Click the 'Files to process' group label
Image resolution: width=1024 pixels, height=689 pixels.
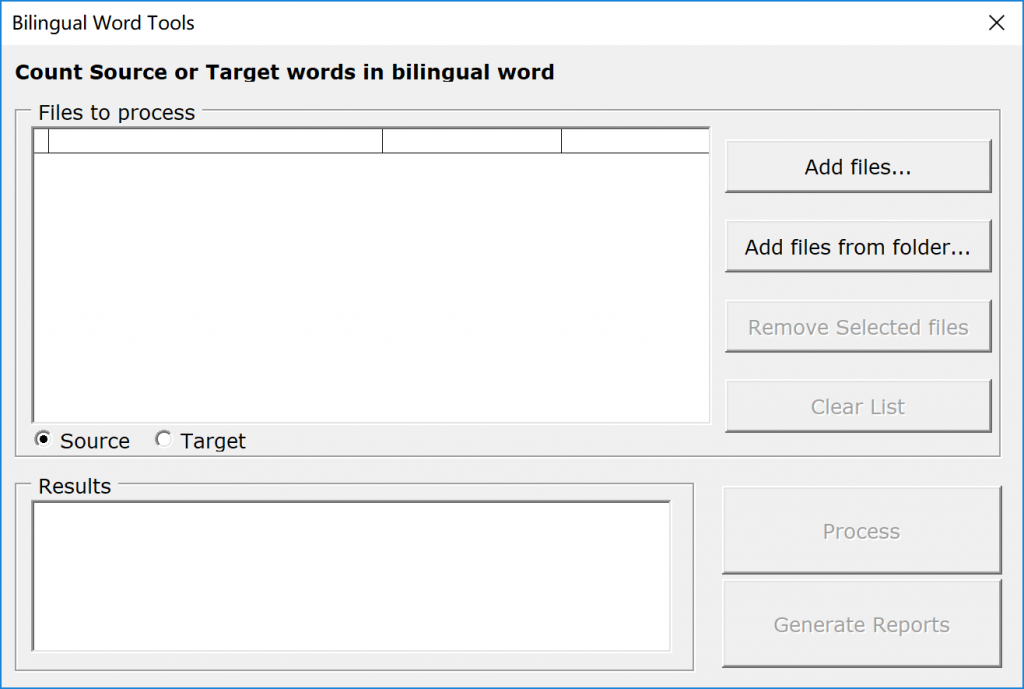pos(116,113)
